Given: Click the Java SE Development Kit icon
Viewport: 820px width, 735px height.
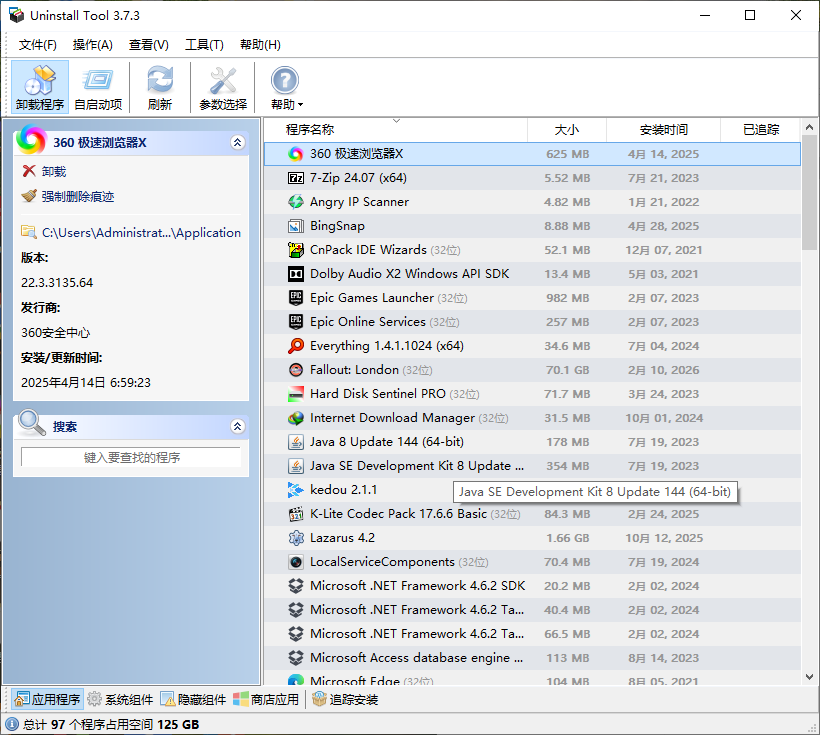Looking at the screenshot, I should pyautogui.click(x=295, y=466).
